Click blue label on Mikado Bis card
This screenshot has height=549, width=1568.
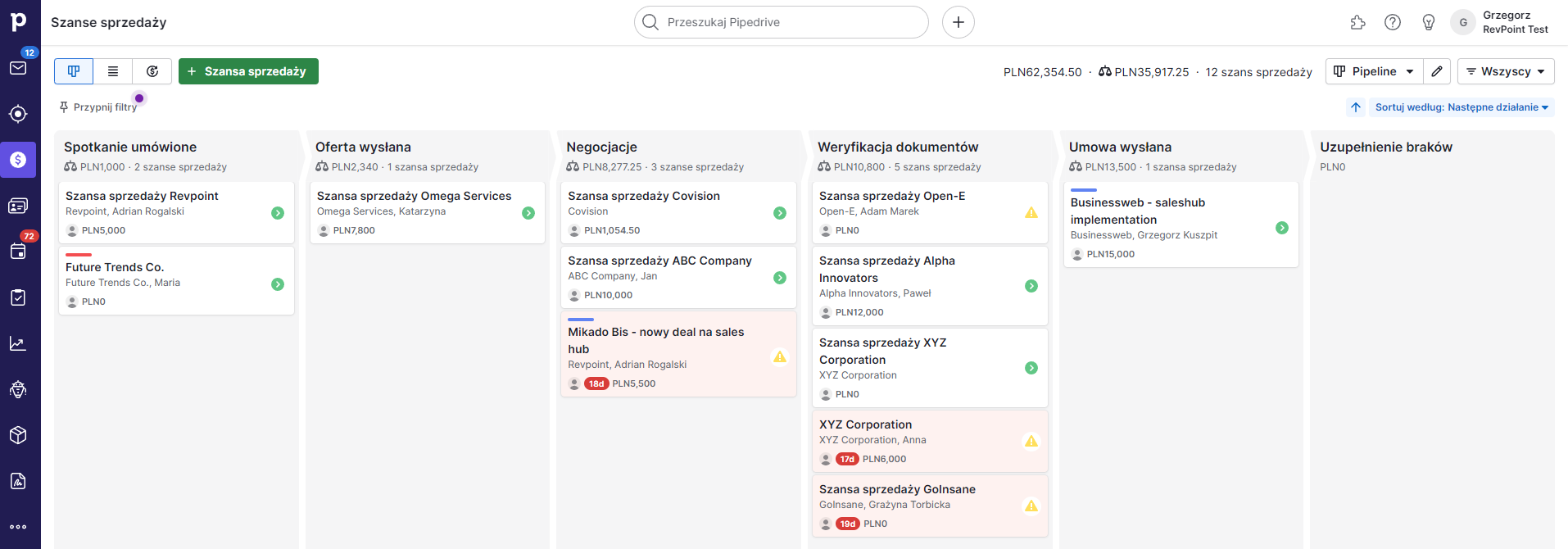point(581,320)
